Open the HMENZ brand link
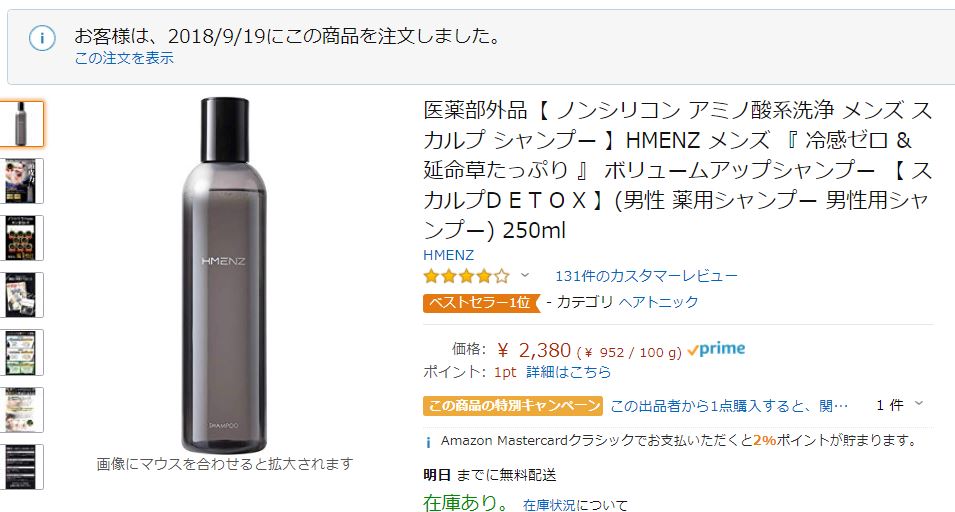 coord(448,255)
